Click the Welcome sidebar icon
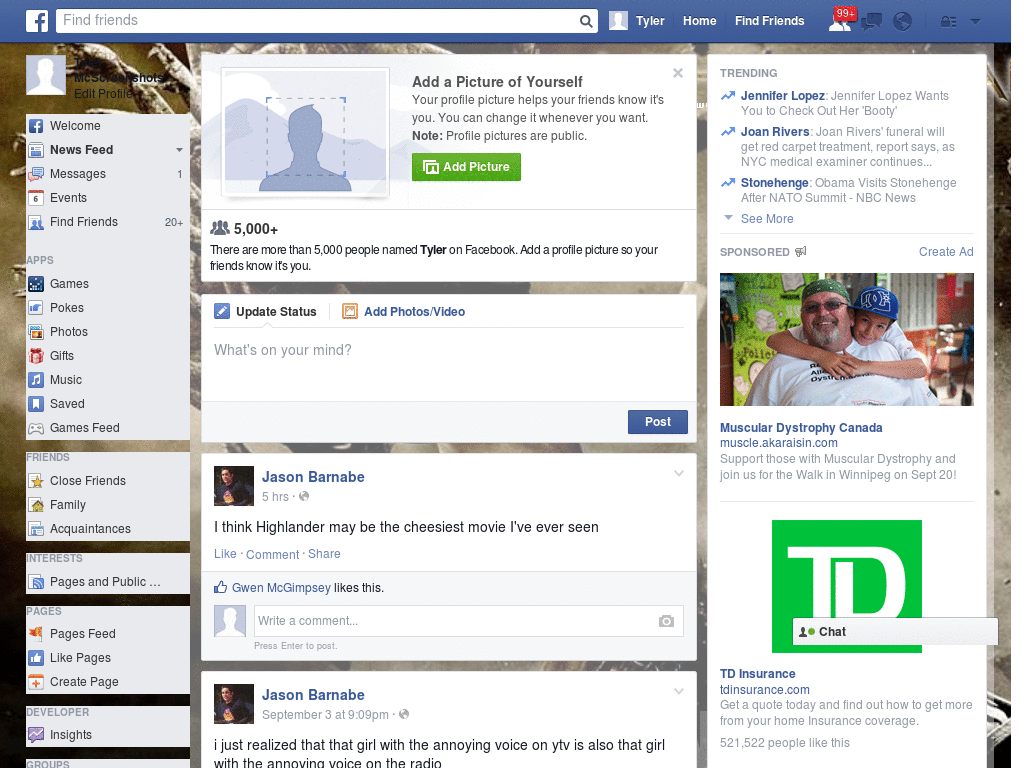This screenshot has width=1024, height=768. (36, 126)
